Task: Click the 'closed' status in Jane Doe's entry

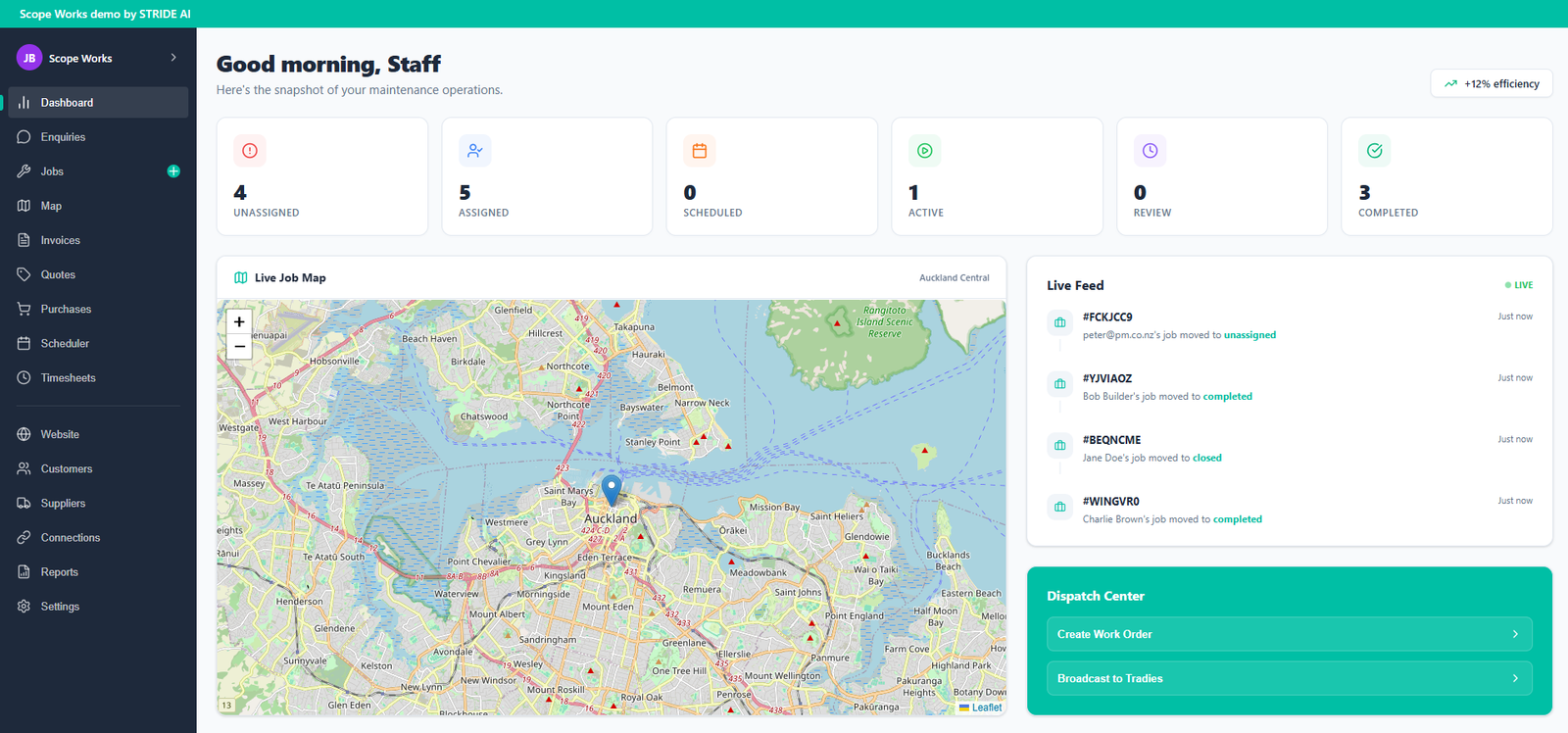Action: [1207, 458]
